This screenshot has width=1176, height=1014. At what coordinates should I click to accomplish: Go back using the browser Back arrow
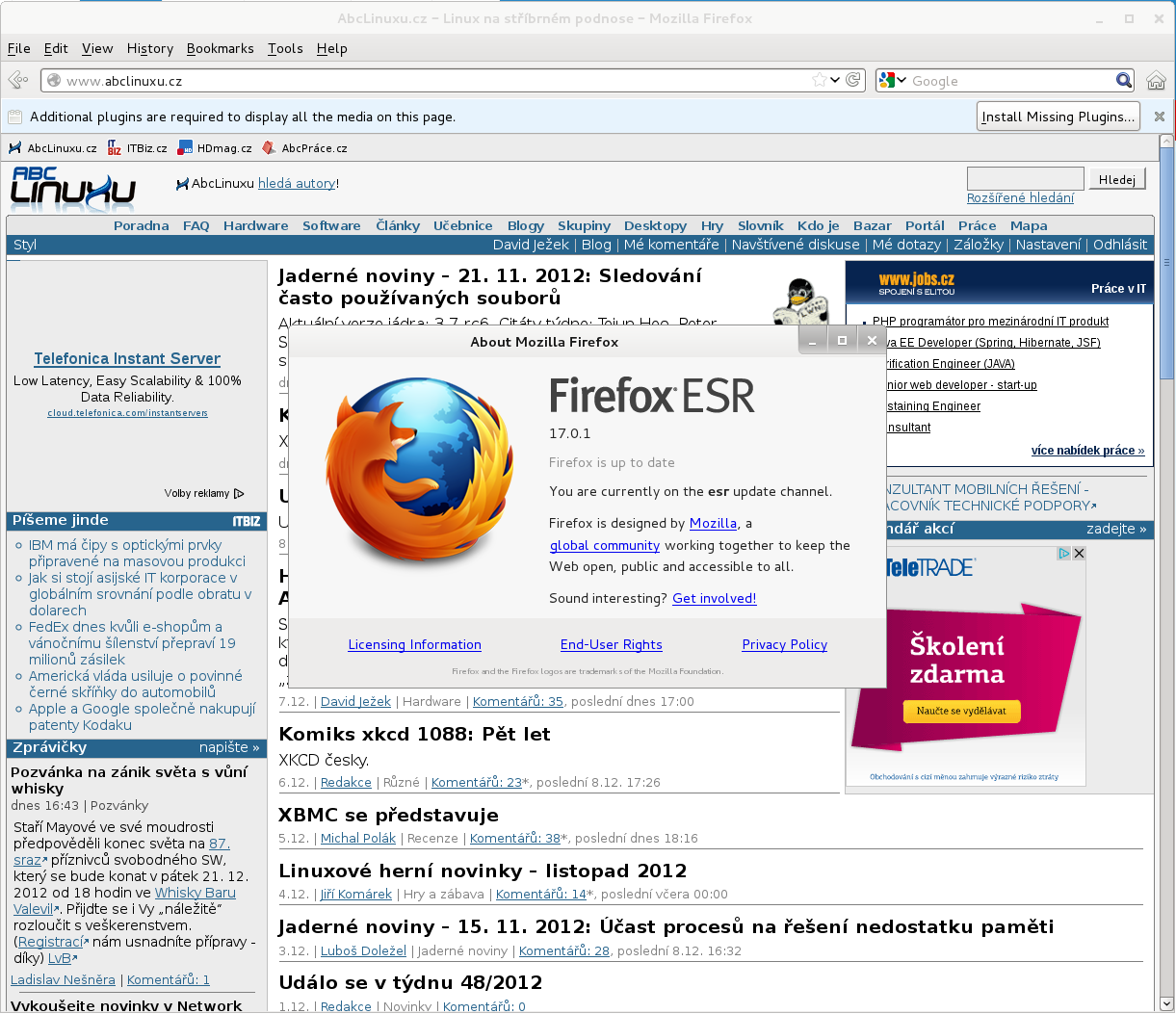coord(17,81)
